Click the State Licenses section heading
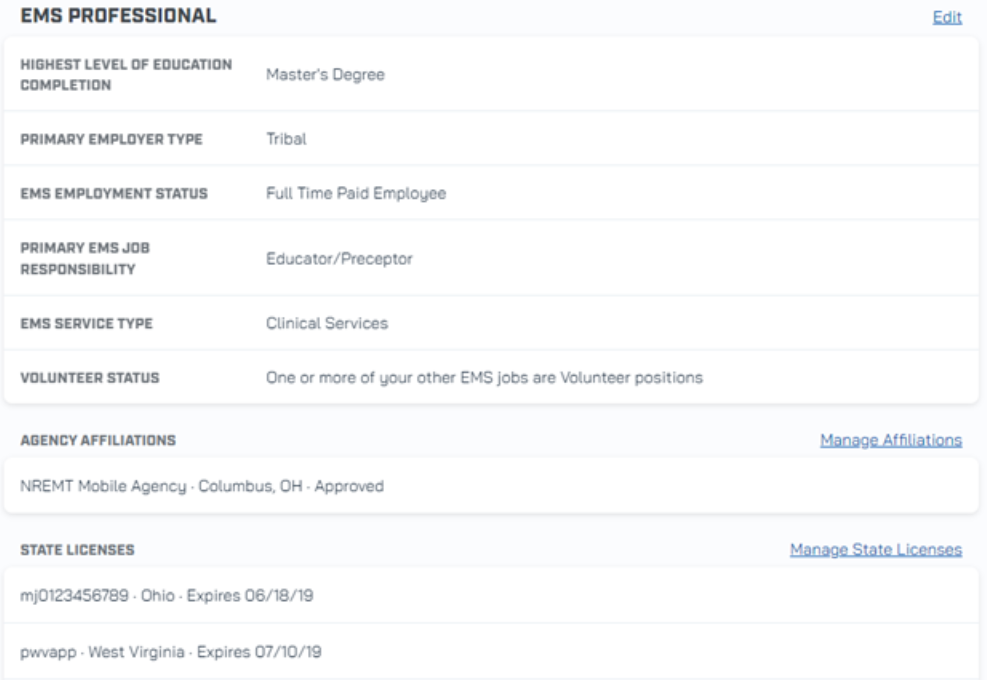The image size is (987, 680). 77,549
